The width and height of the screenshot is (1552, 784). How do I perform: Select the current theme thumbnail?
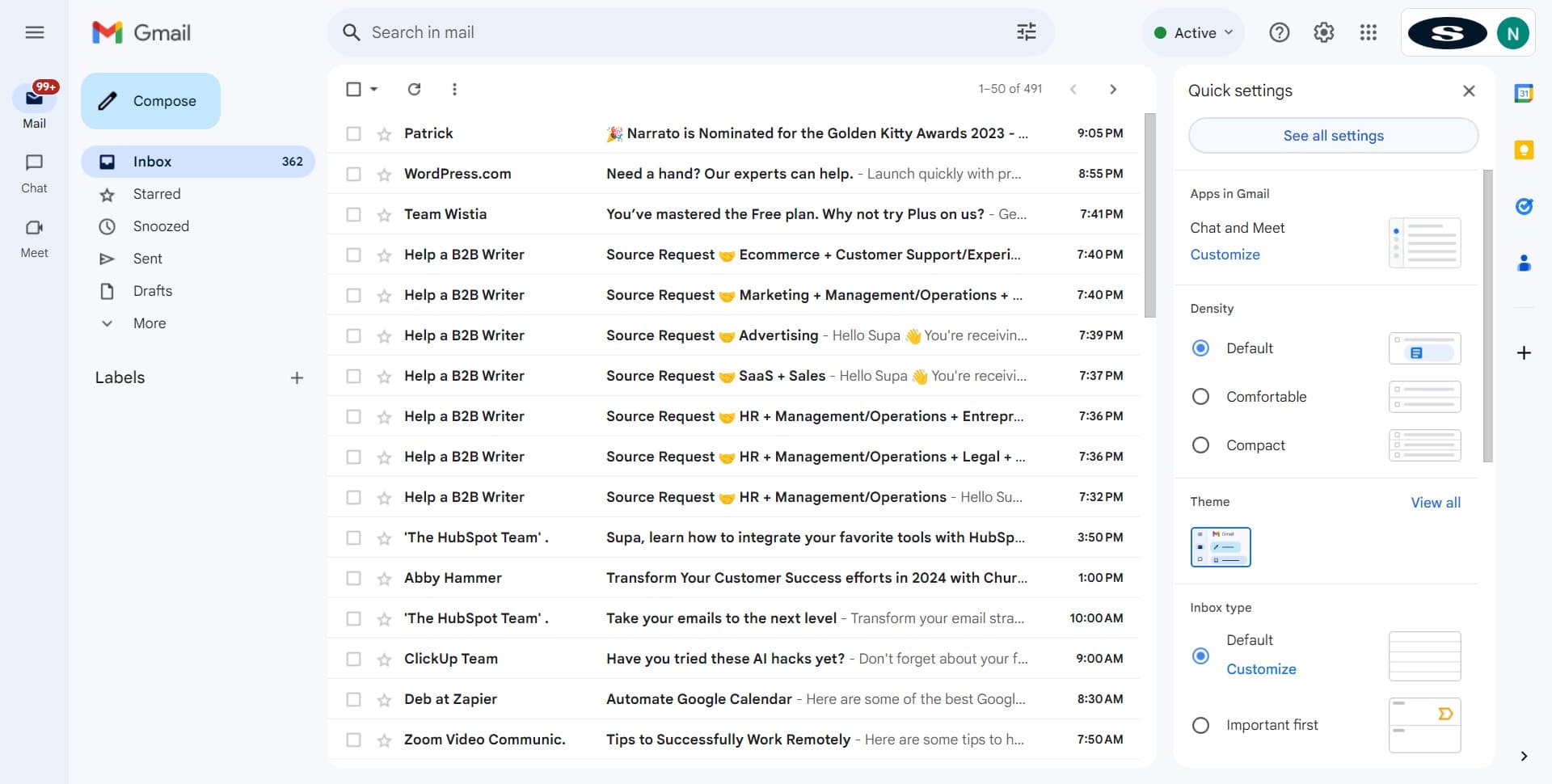[1220, 547]
